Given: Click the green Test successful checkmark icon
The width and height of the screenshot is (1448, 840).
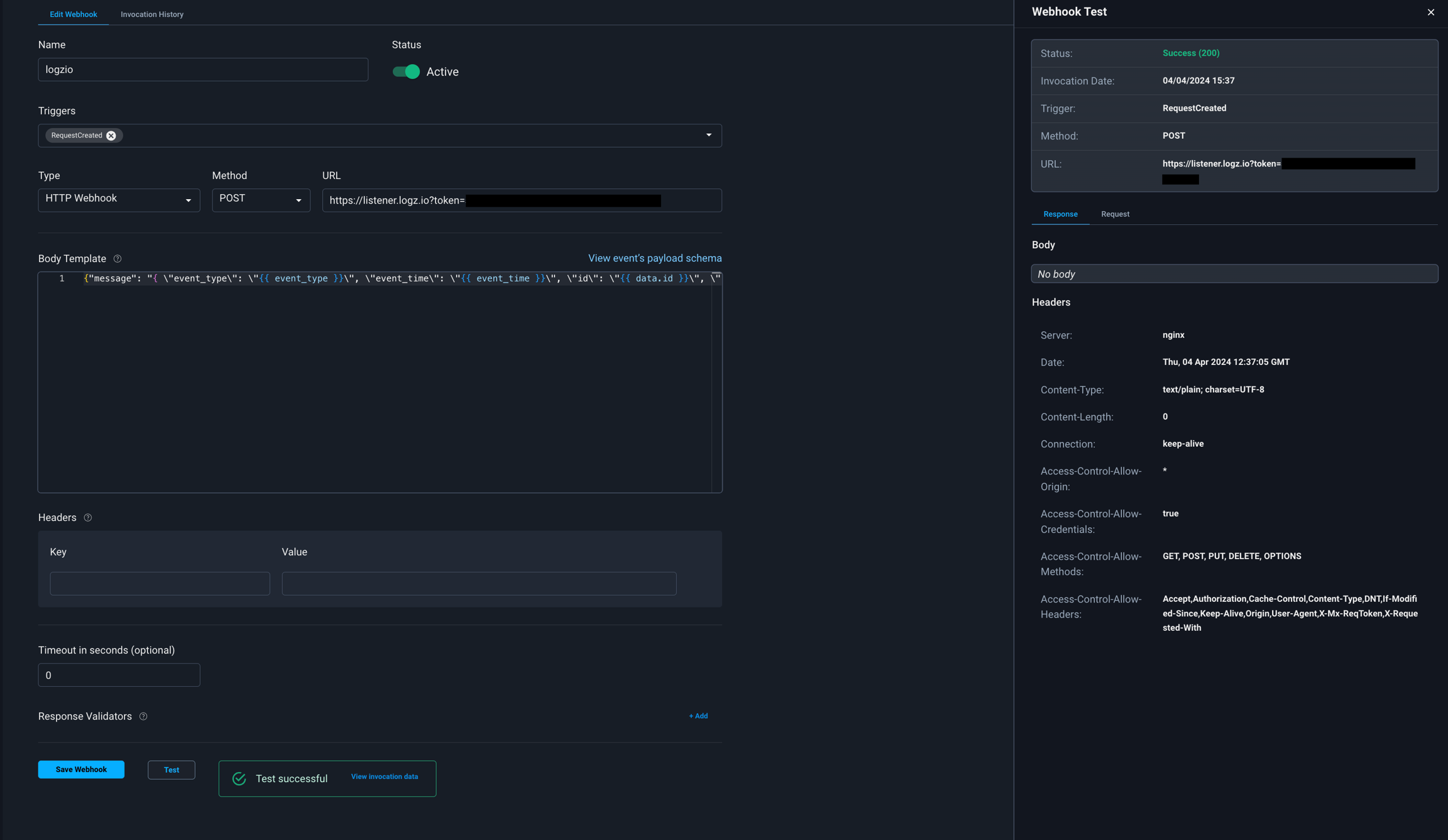Looking at the screenshot, I should [x=239, y=778].
